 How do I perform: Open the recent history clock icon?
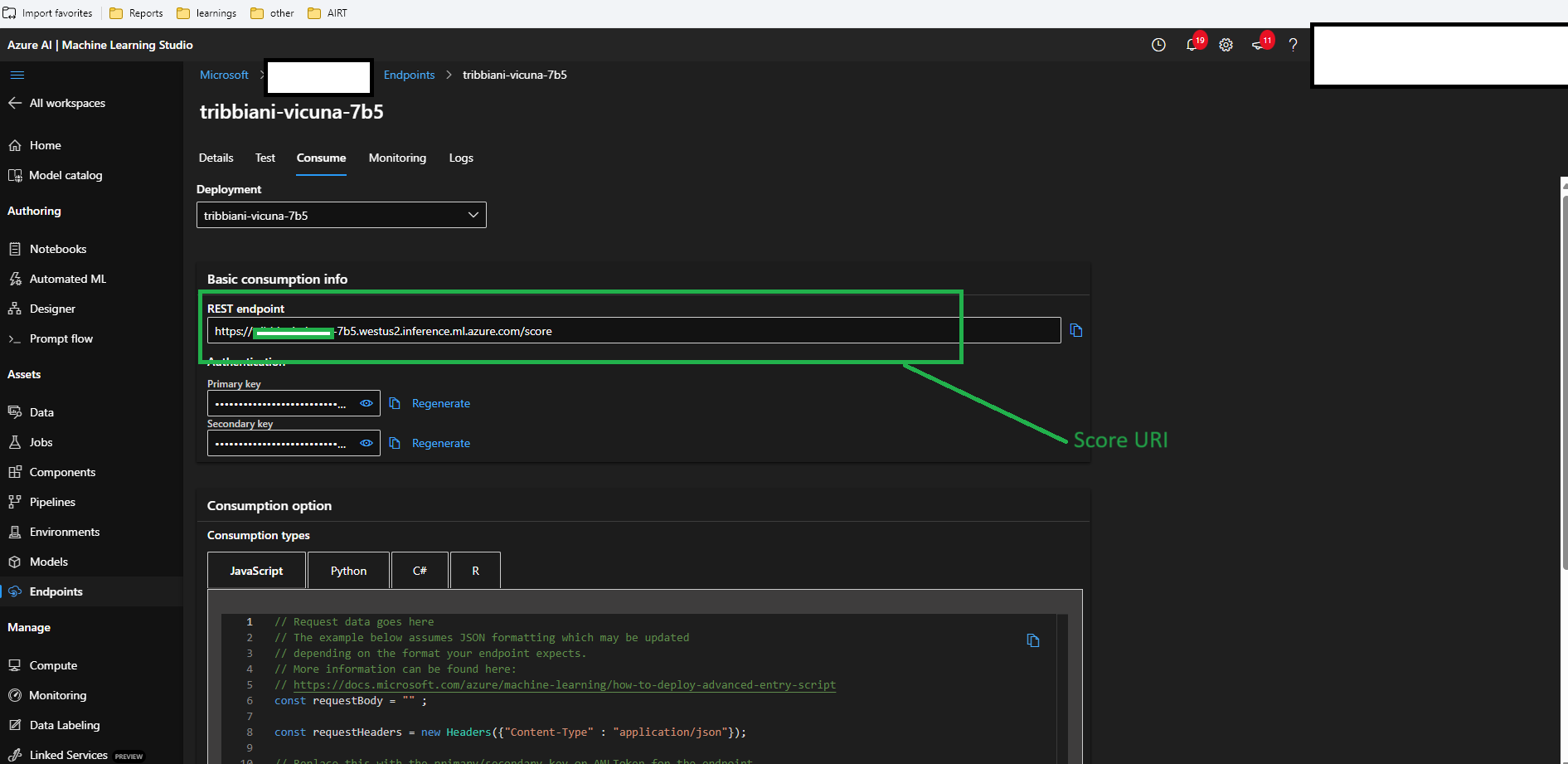[1158, 46]
